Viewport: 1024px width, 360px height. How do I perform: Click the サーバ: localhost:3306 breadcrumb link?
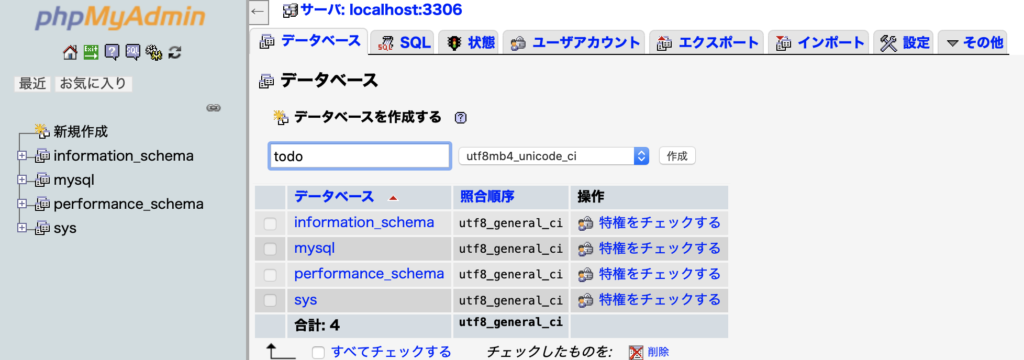coord(381,10)
